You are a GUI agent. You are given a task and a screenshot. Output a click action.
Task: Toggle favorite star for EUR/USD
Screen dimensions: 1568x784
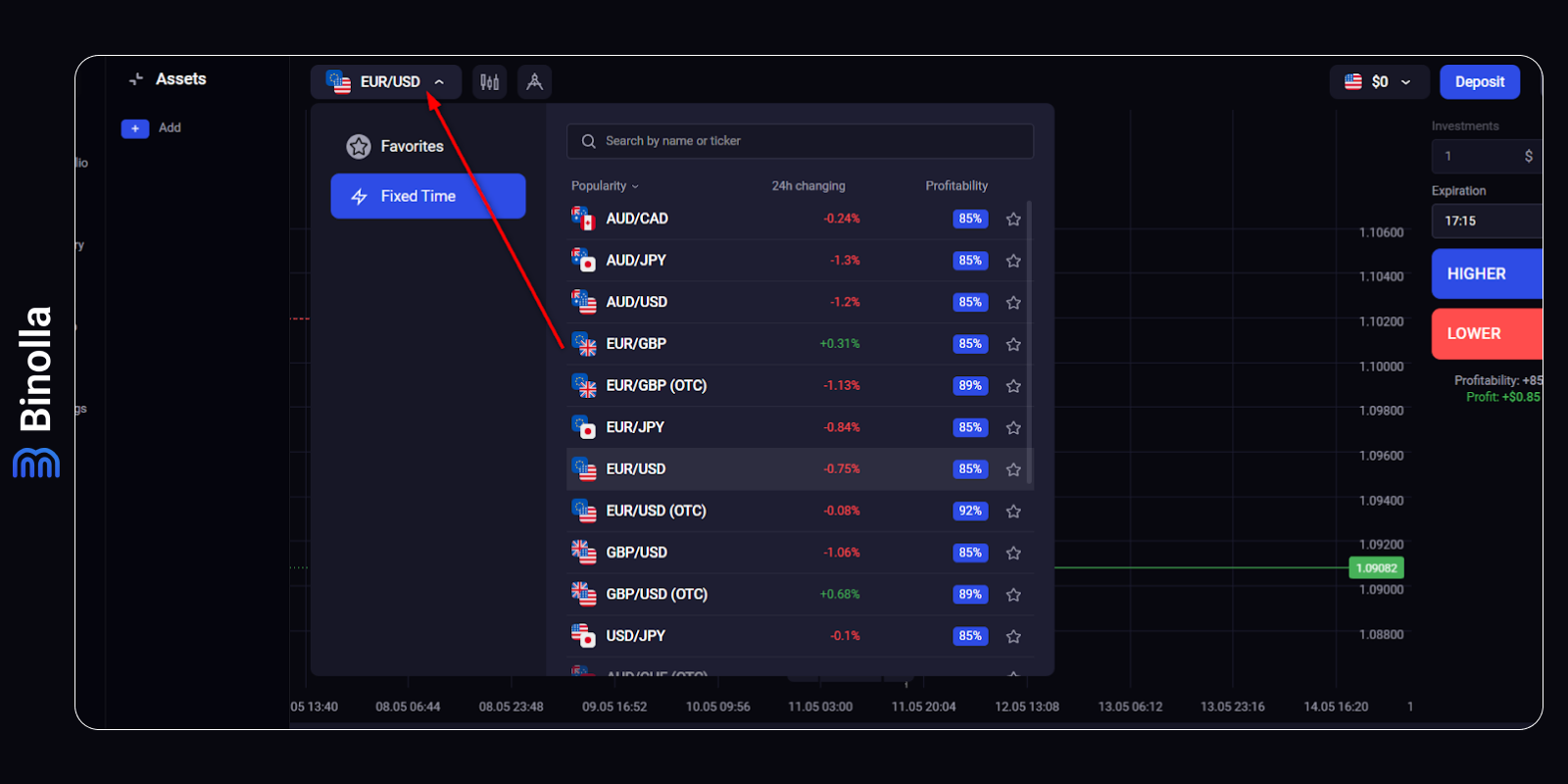1013,469
